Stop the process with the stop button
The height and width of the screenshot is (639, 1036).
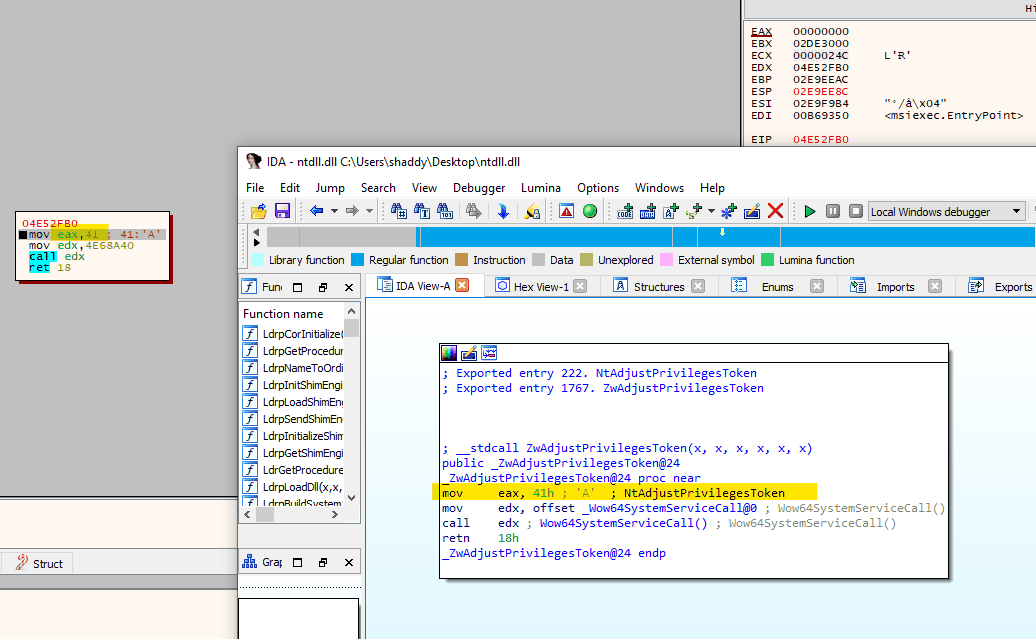pos(856,211)
